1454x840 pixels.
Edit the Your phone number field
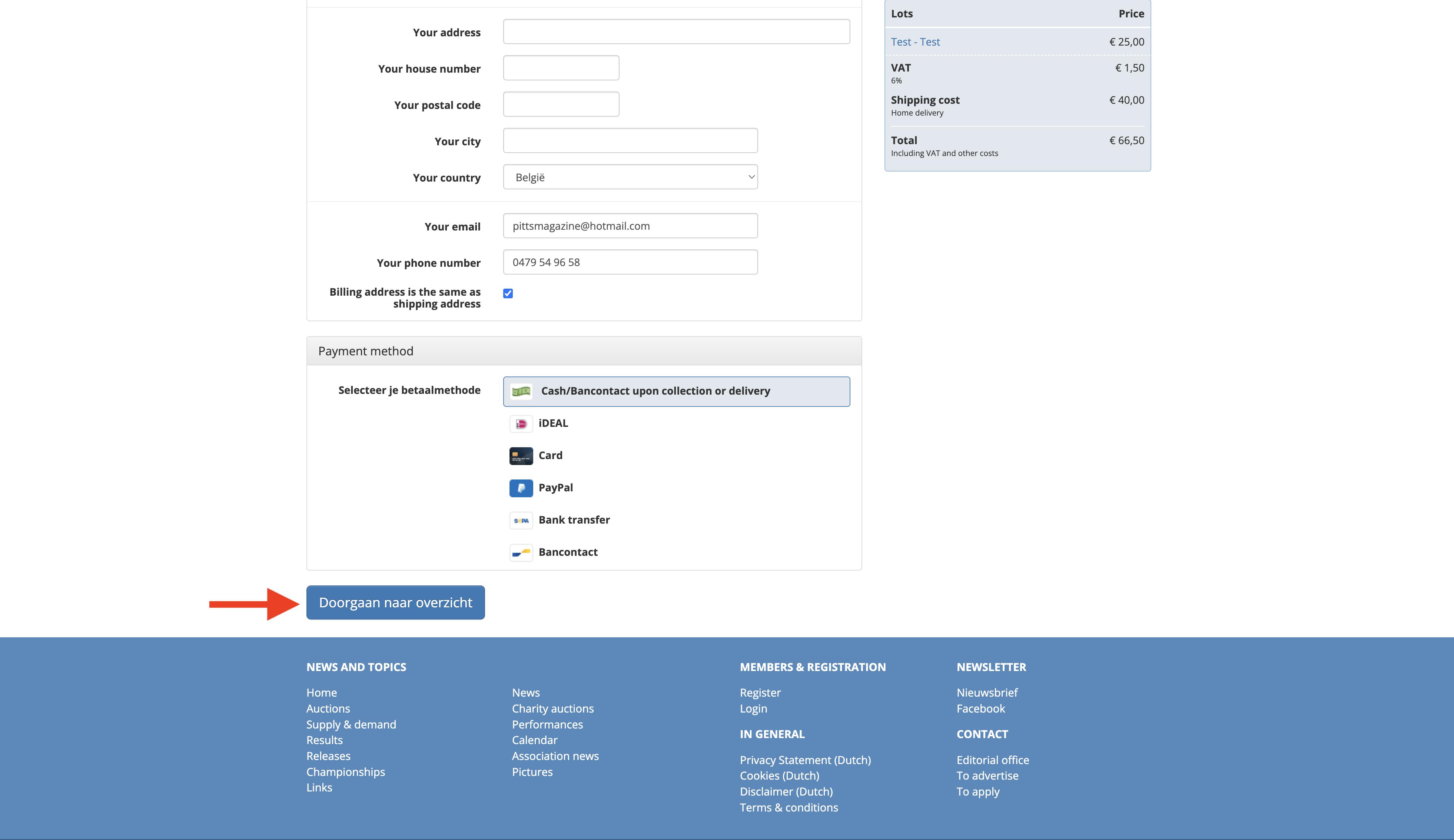pyautogui.click(x=630, y=262)
